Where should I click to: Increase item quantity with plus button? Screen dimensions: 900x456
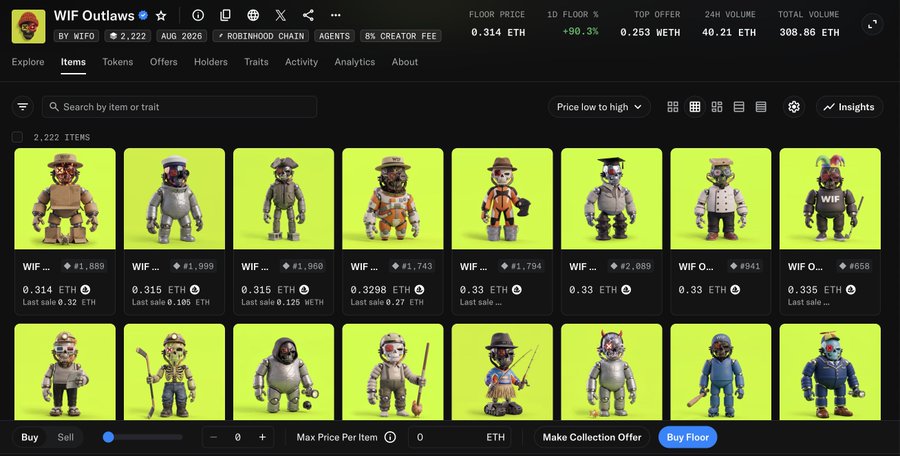point(262,437)
